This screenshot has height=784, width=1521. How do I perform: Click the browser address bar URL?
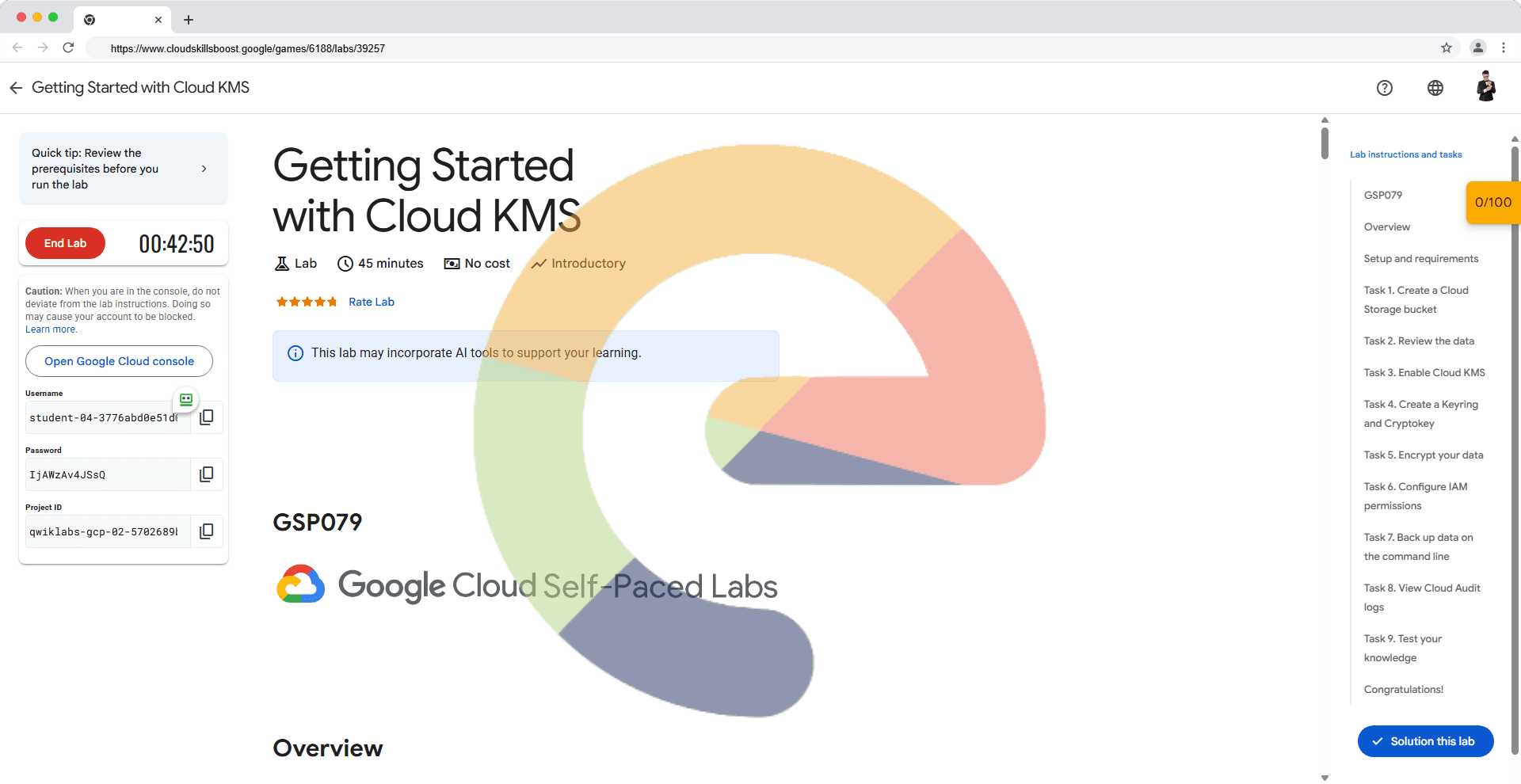pyautogui.click(x=248, y=48)
